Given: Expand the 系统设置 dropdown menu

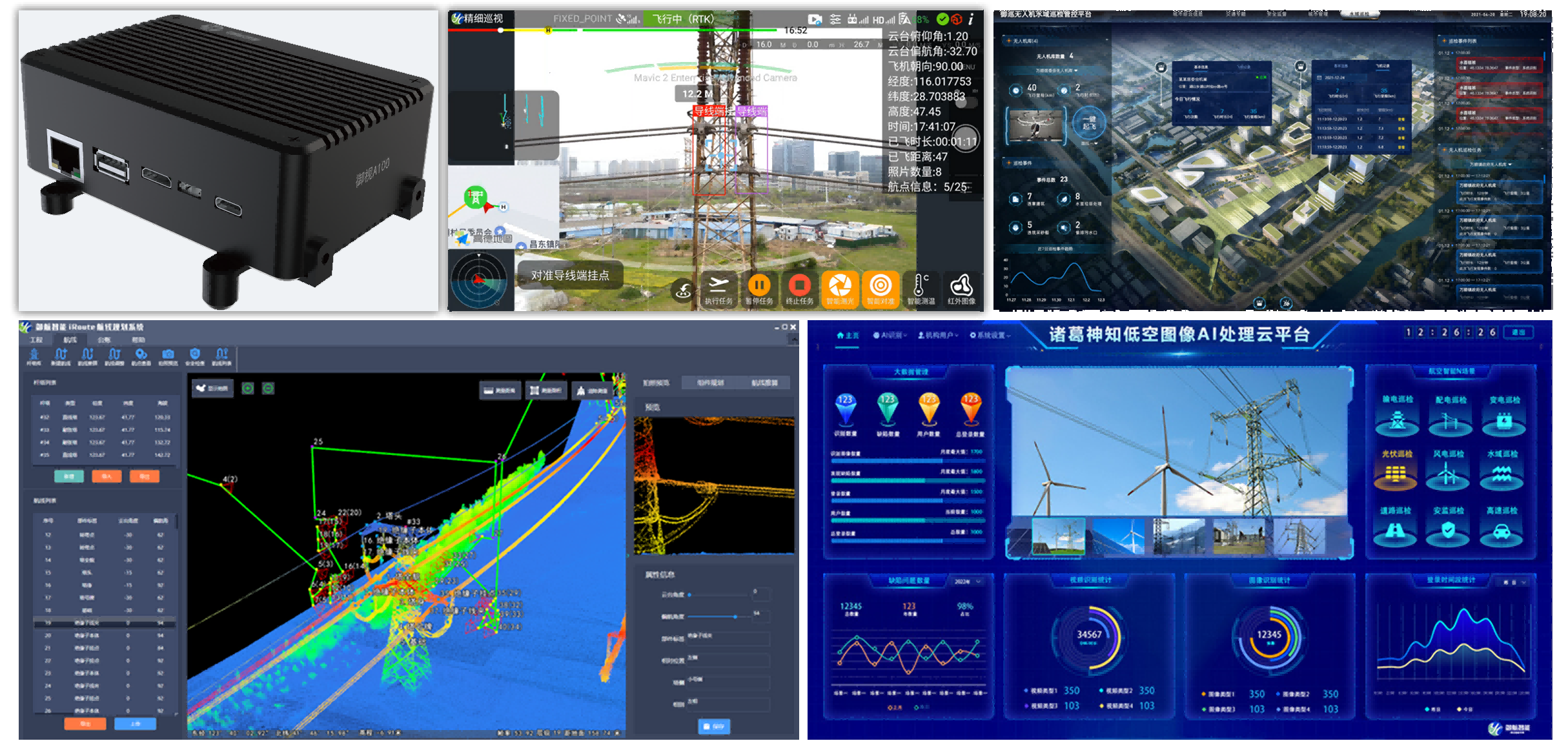Looking at the screenshot, I should [x=990, y=335].
